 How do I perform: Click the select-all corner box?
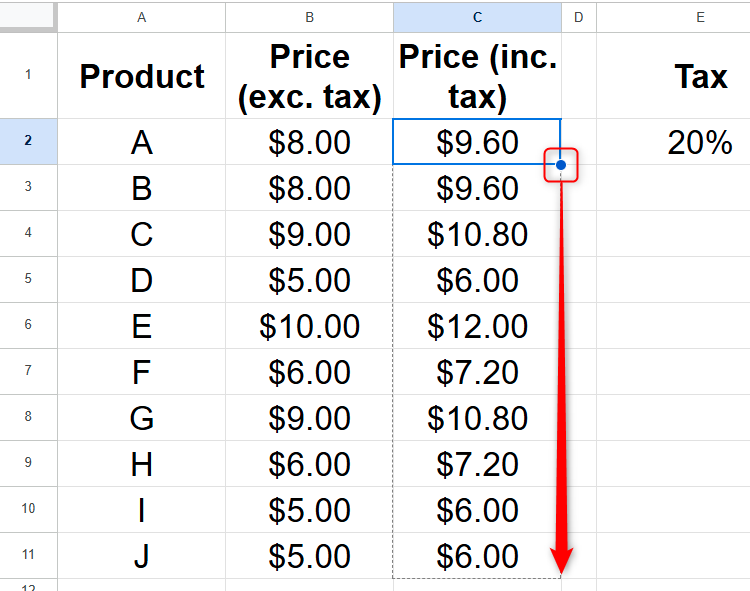coord(28,17)
